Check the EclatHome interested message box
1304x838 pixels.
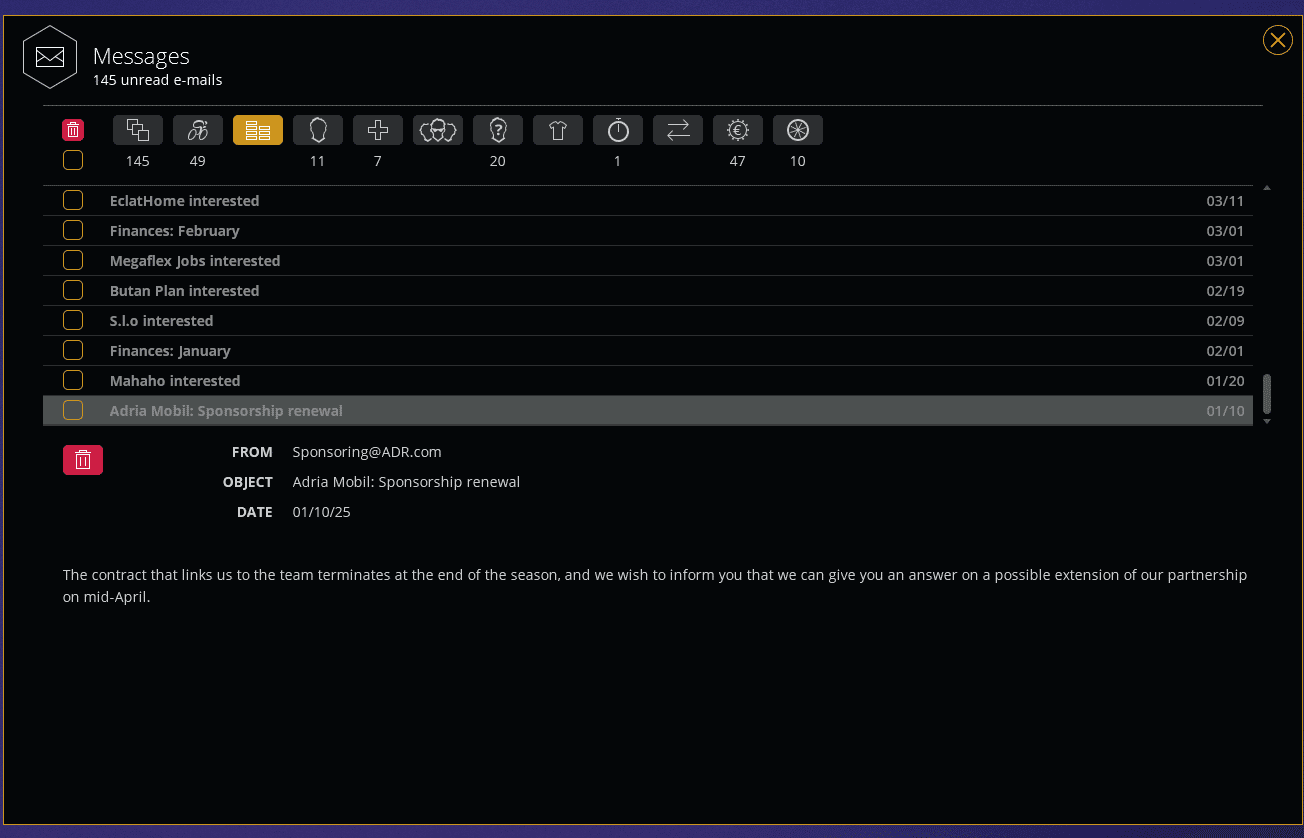[73, 200]
